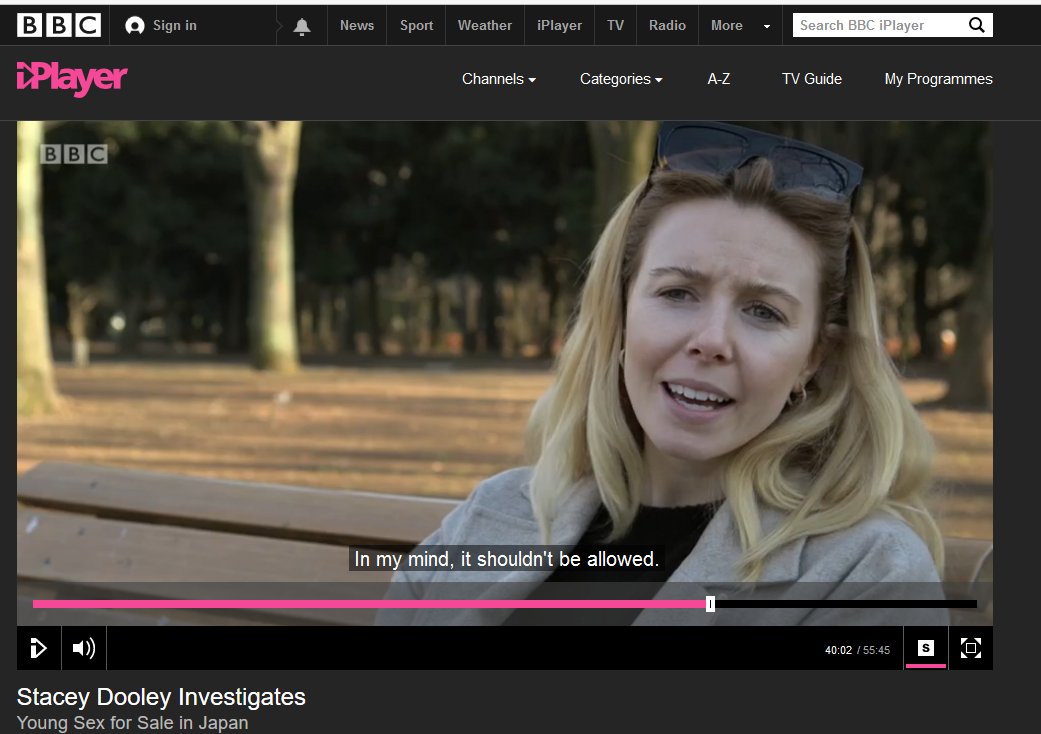This screenshot has width=1041, height=734.
Task: Seek by clicking the remaining black progress track
Action: click(846, 604)
